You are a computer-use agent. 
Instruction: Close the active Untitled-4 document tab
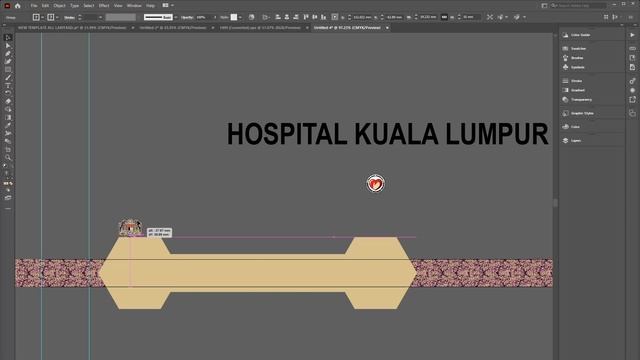click(x=387, y=28)
